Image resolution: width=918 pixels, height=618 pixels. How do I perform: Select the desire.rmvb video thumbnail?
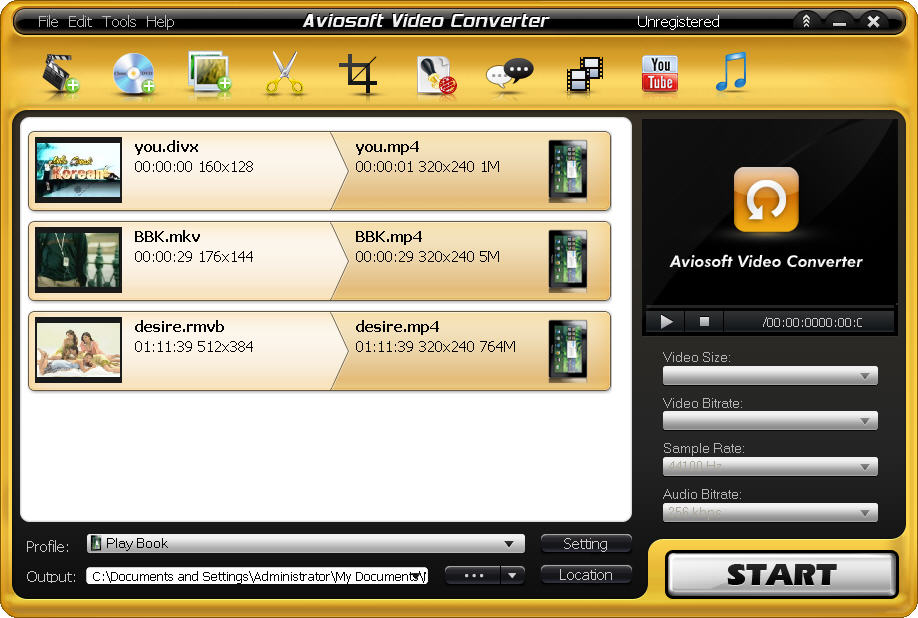pos(78,350)
